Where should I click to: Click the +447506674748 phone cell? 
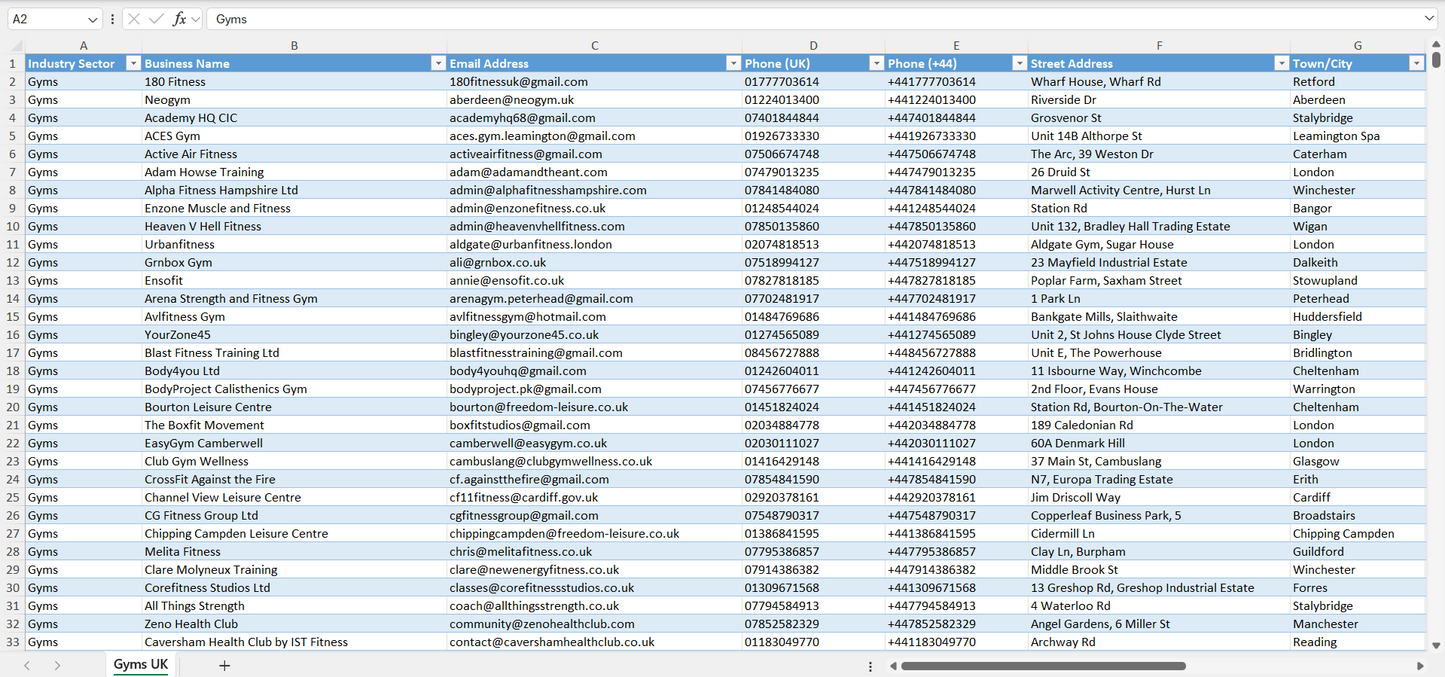(956, 154)
